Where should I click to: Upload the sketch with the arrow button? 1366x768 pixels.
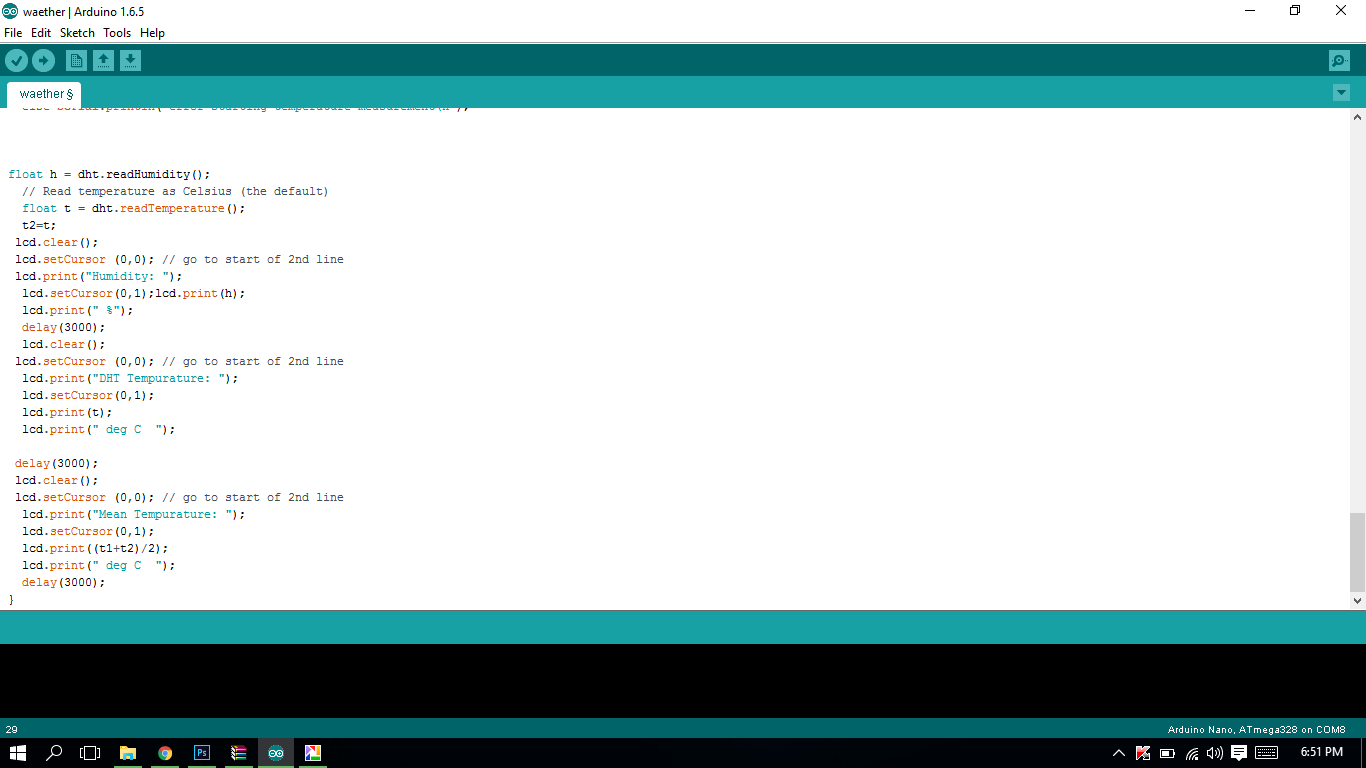[x=43, y=61]
